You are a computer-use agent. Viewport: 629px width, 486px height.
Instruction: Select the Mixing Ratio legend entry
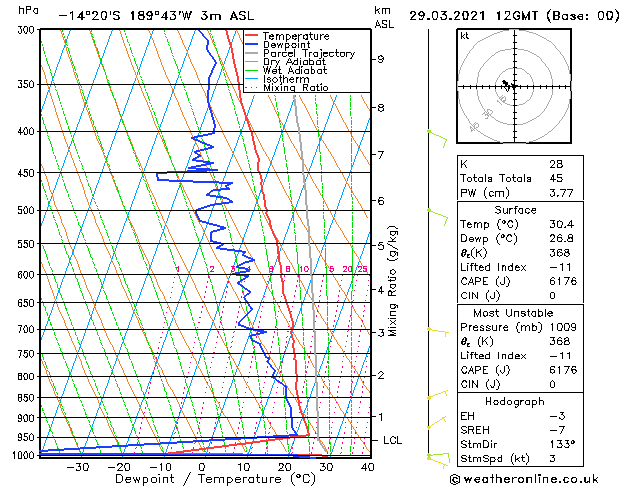pos(295,88)
